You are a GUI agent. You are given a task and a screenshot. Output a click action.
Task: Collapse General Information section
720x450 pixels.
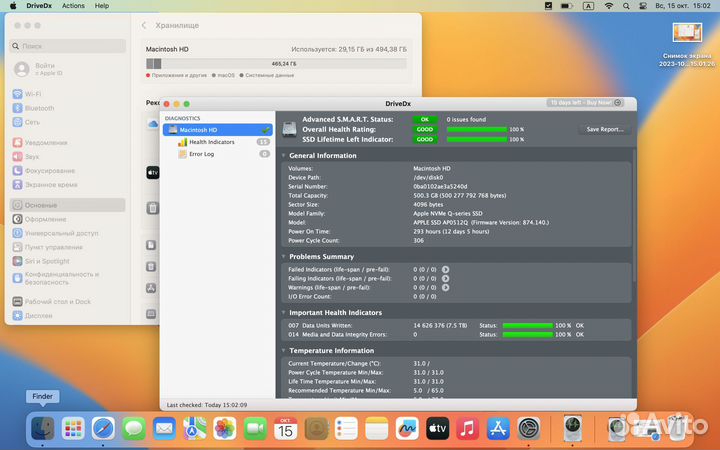point(284,155)
